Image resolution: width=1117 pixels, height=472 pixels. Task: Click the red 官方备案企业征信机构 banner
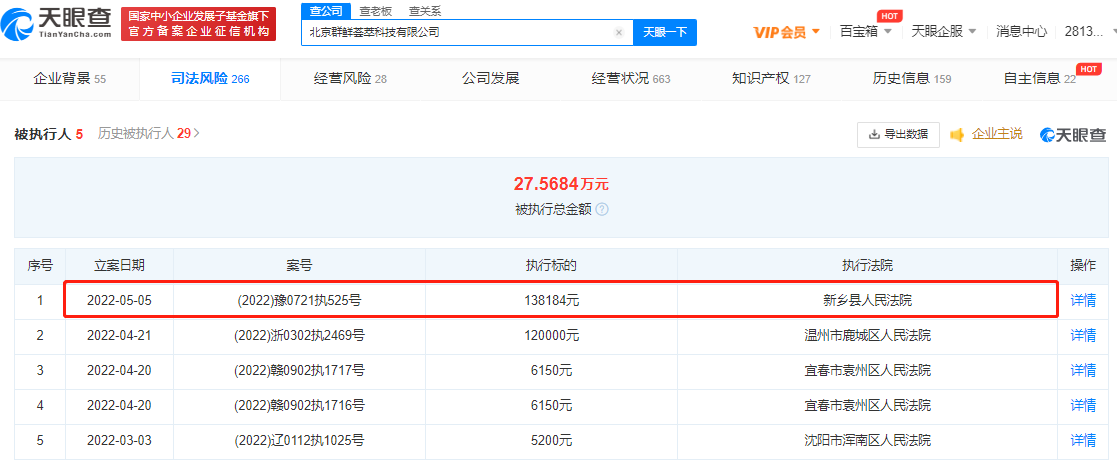pos(198,24)
